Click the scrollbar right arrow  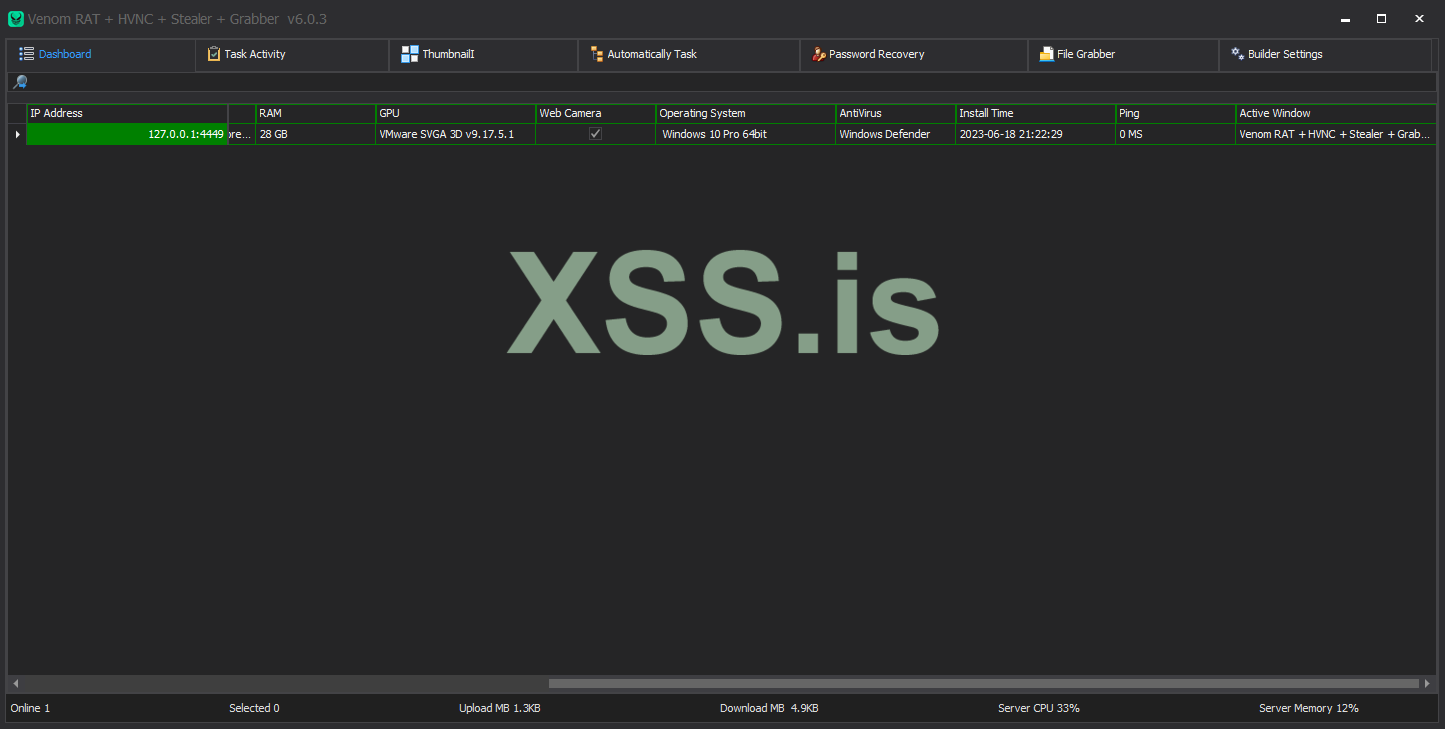[x=1428, y=684]
